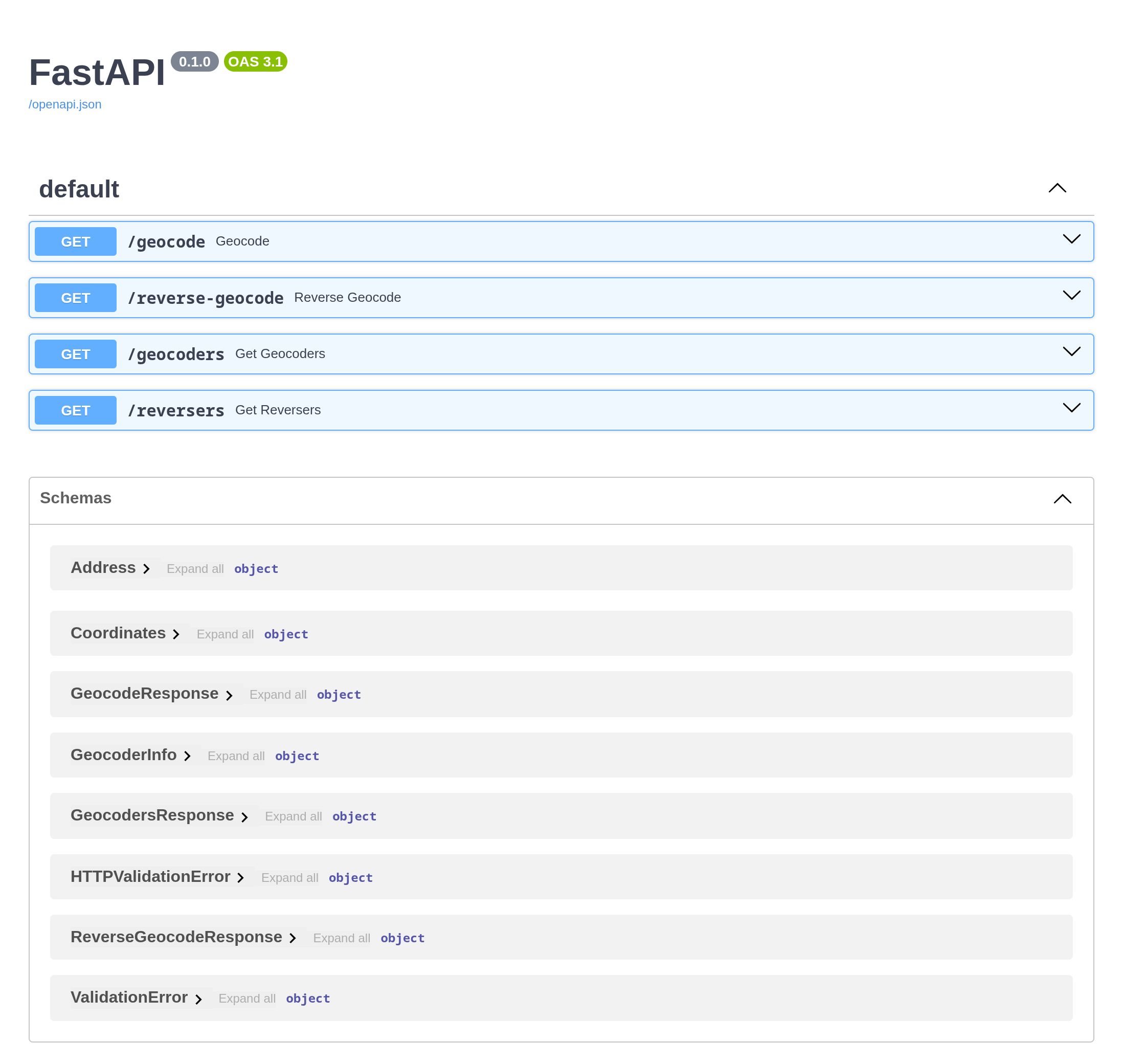Click the Coordinates schema name
Screen dimensions: 1123x1064
(118, 632)
